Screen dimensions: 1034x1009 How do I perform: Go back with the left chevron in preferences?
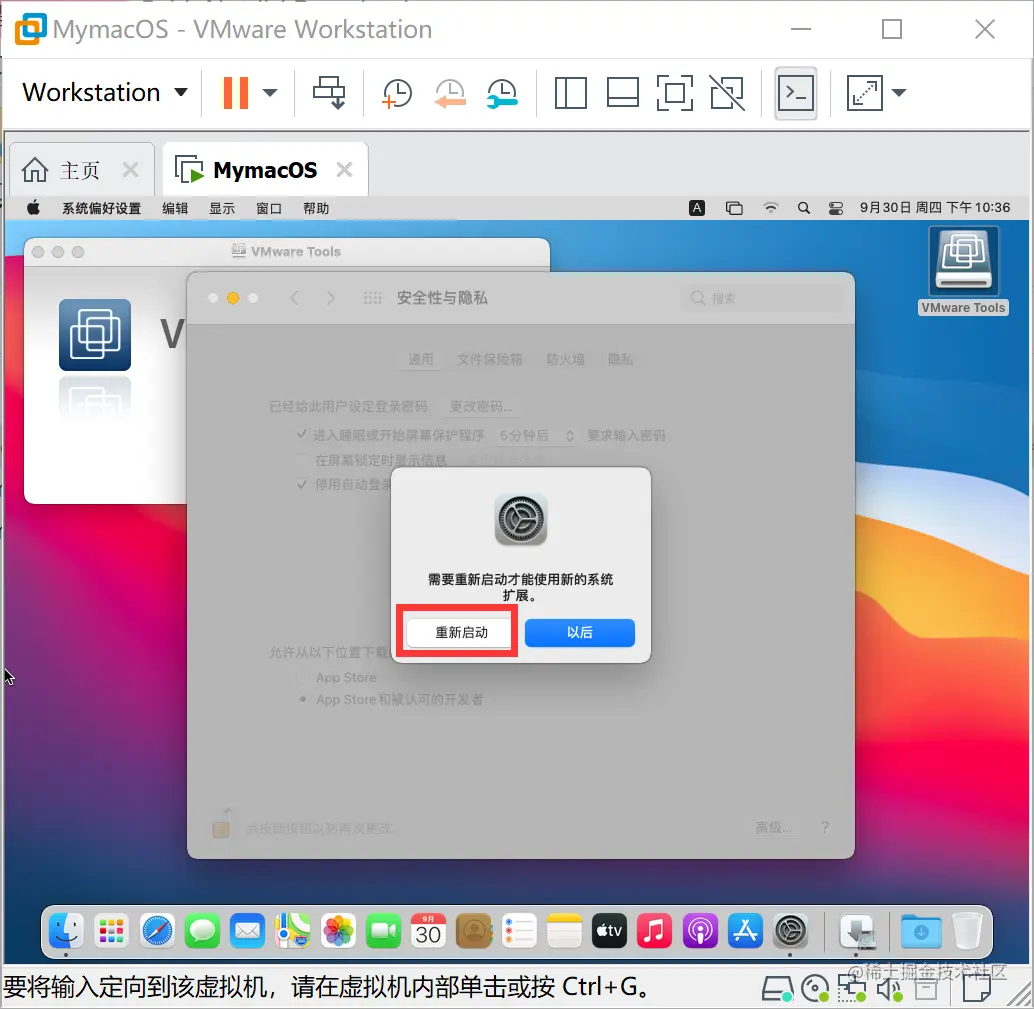pos(294,298)
